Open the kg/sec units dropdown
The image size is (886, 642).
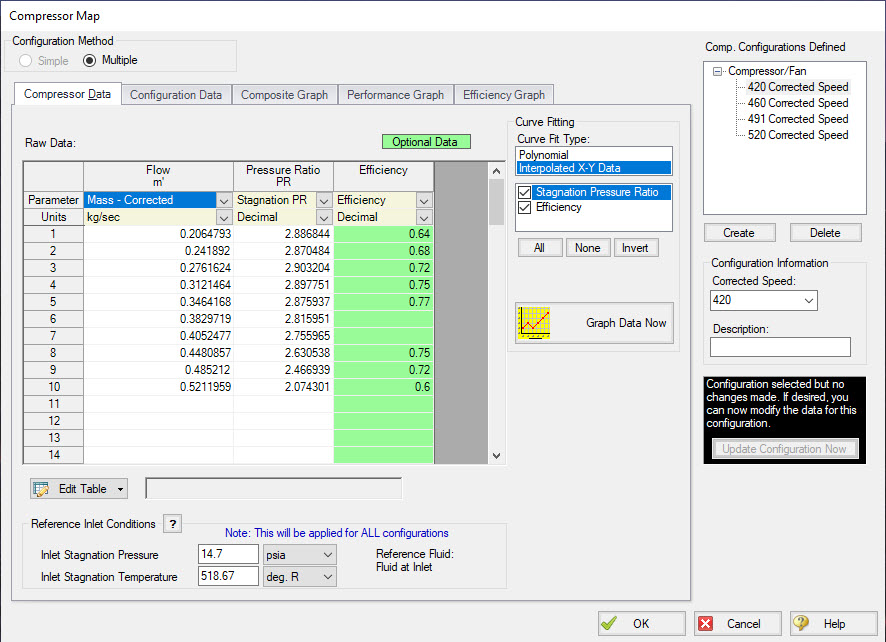(x=223, y=217)
